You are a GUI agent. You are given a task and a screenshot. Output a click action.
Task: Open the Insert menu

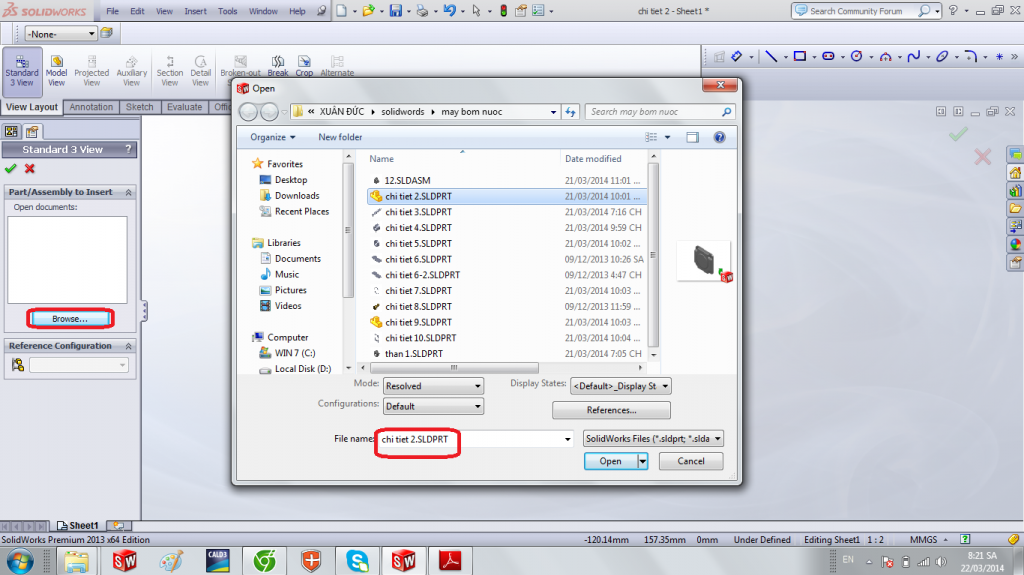195,11
